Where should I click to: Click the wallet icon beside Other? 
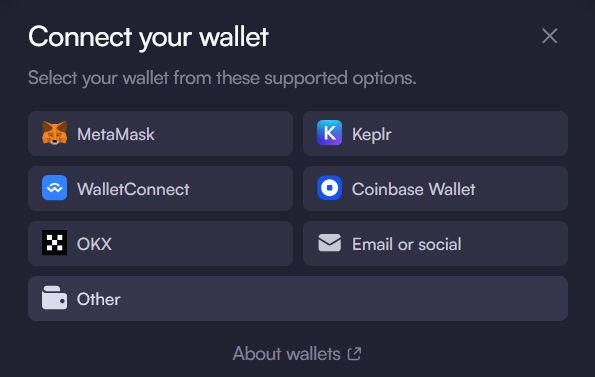click(x=55, y=298)
